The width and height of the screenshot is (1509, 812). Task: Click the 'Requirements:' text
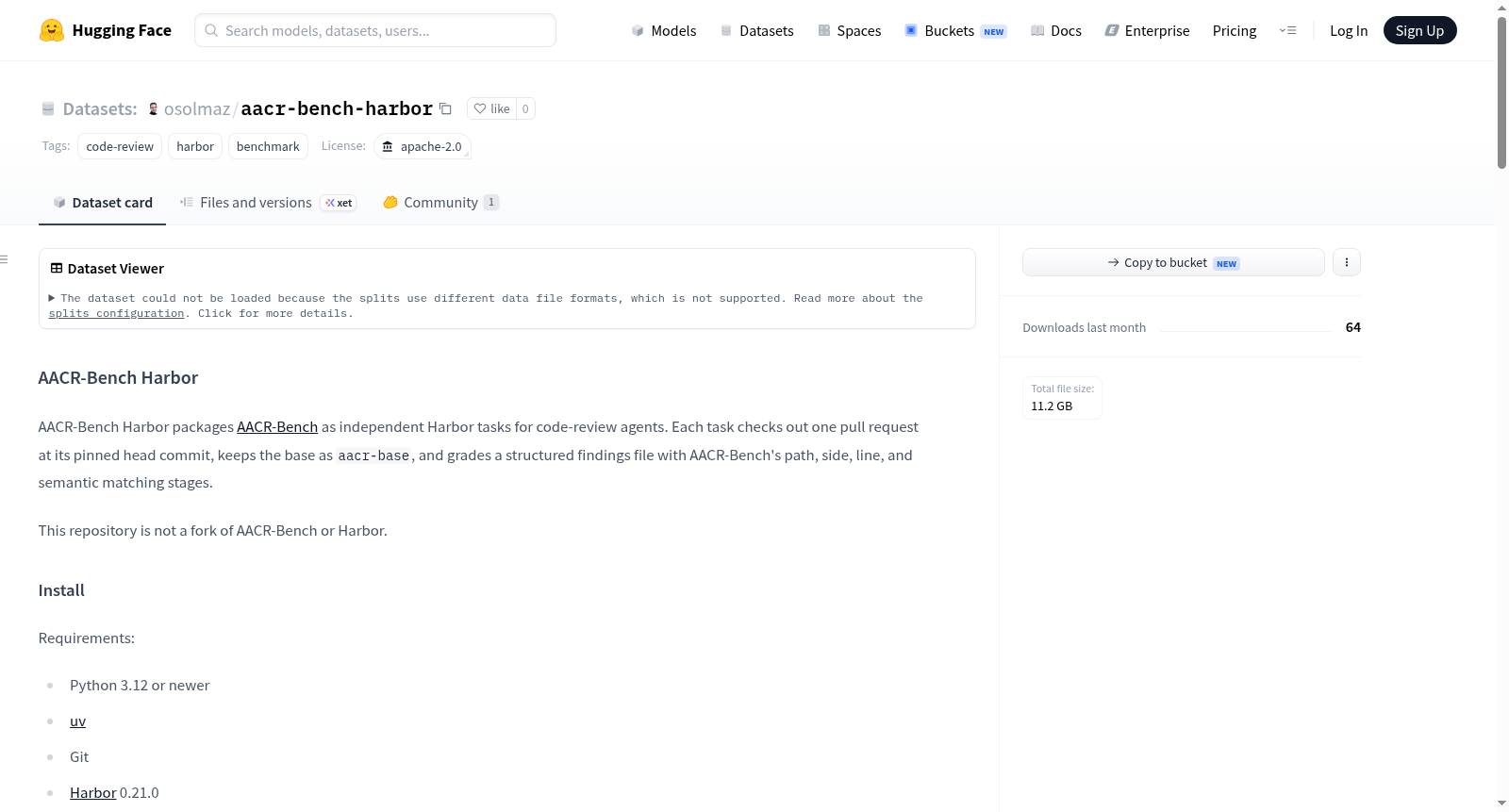(x=87, y=638)
